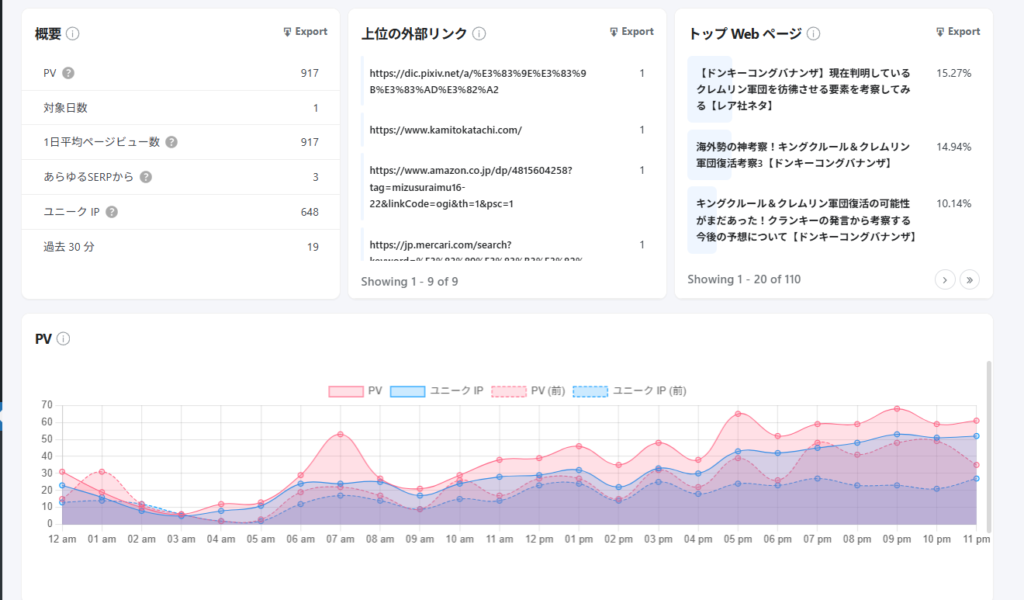Click the 14.94% page share value
Viewport: 1024px width, 600px height.
point(953,147)
